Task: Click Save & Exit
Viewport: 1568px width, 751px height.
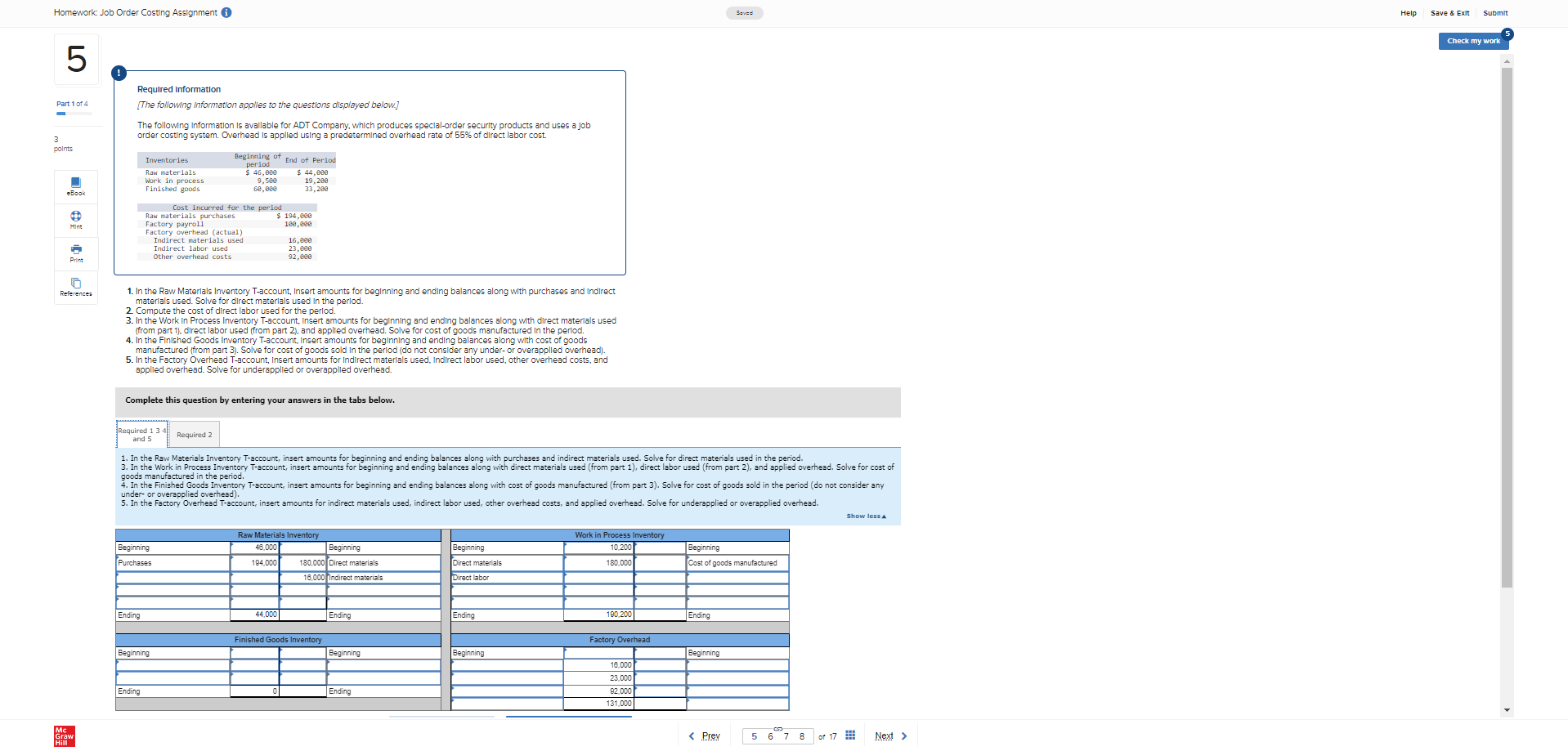Action: [x=1449, y=12]
